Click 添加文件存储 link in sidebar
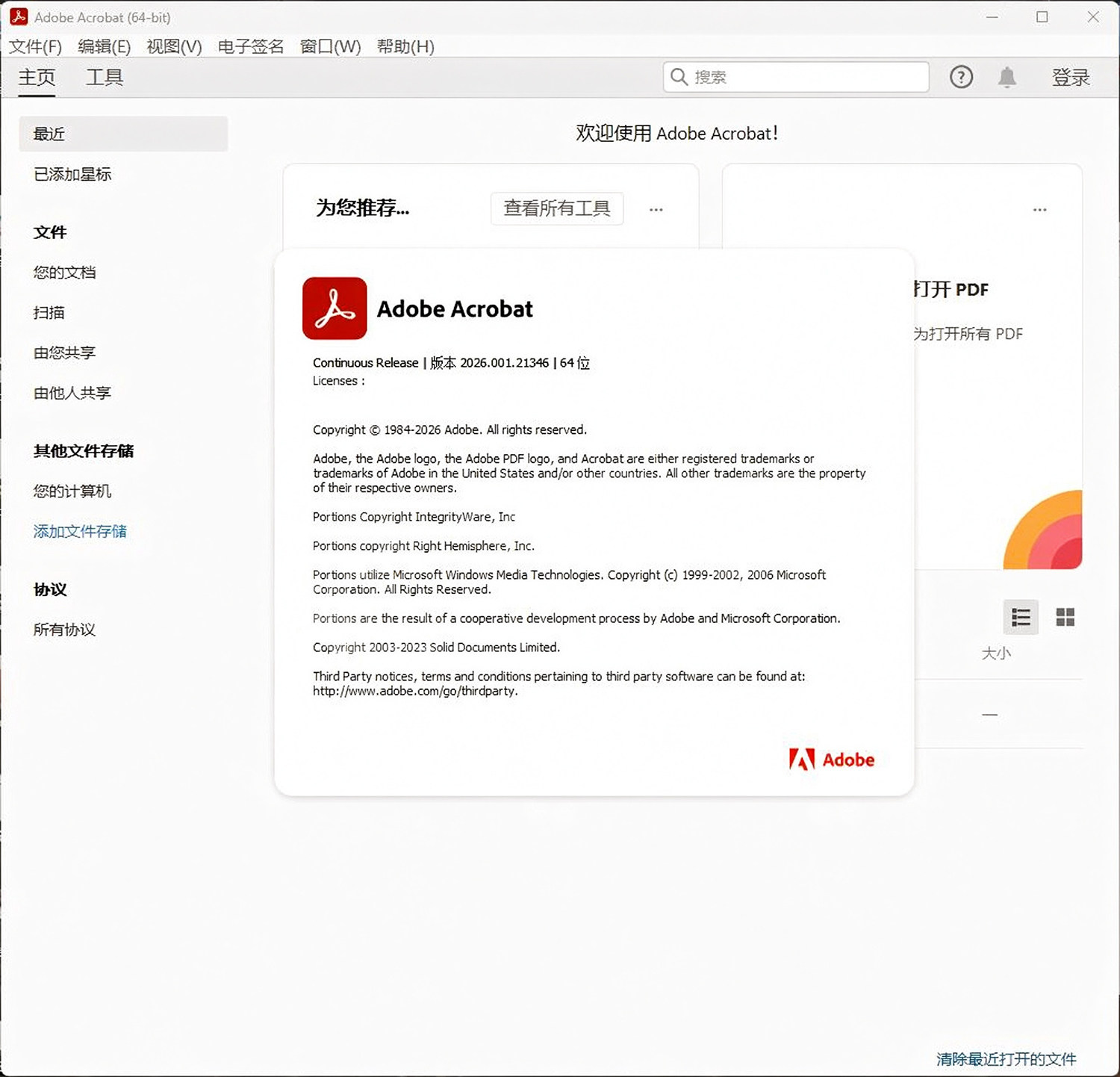1120x1077 pixels. click(80, 531)
